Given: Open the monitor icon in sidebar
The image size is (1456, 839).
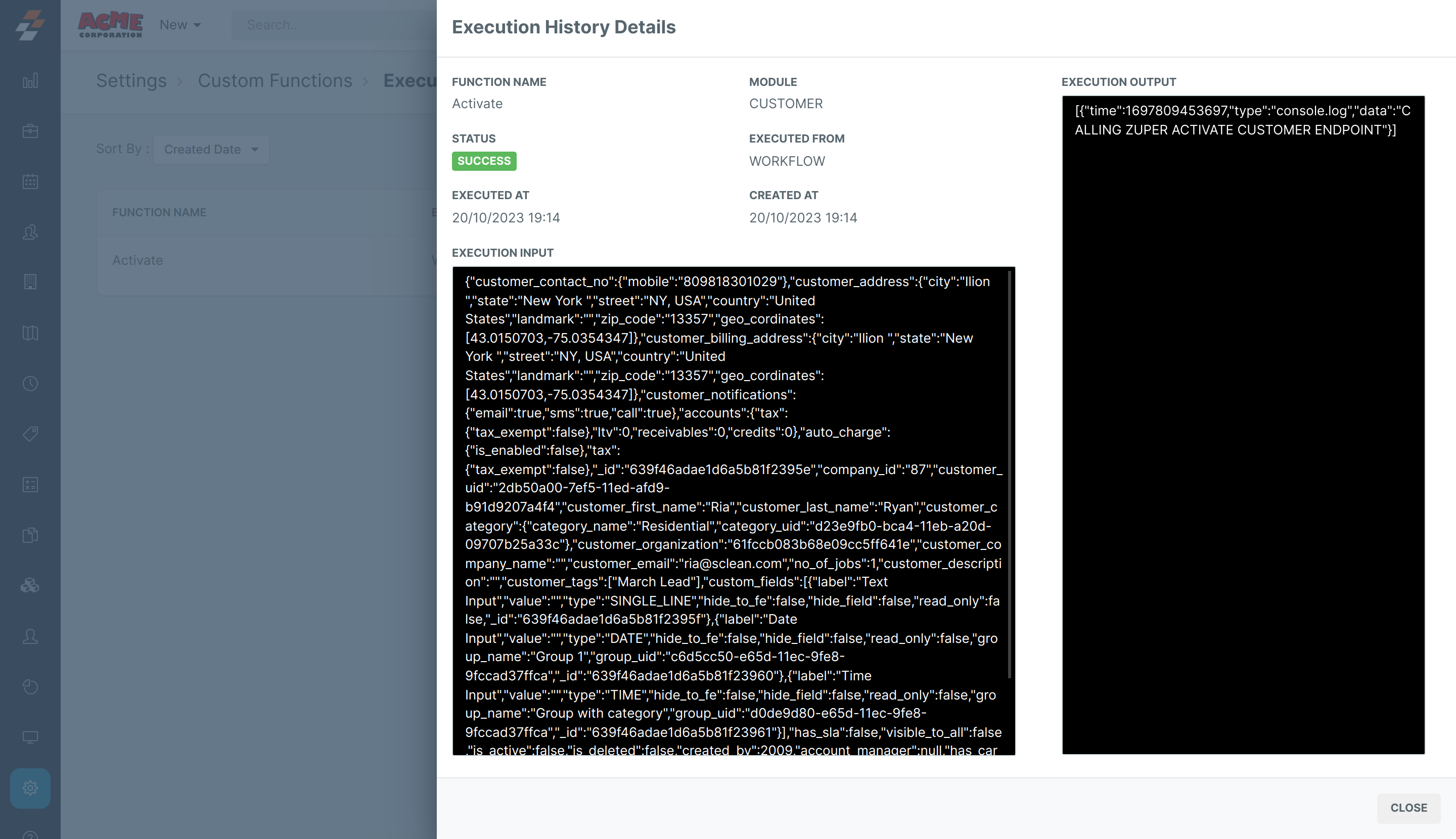Looking at the screenshot, I should [x=30, y=737].
